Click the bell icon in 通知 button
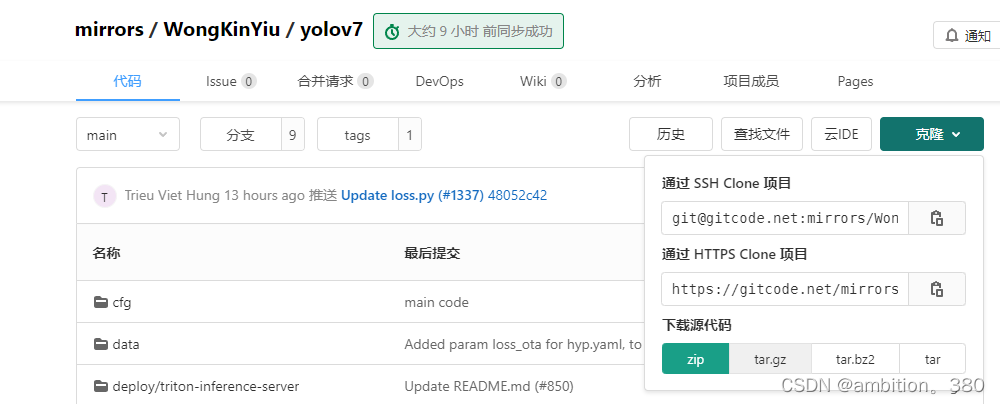 (x=952, y=36)
